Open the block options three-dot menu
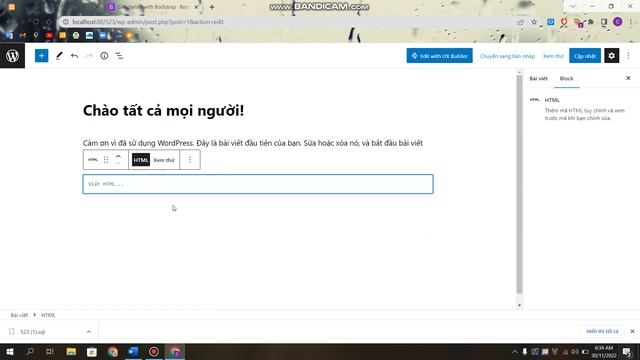The image size is (640, 360). tap(190, 160)
